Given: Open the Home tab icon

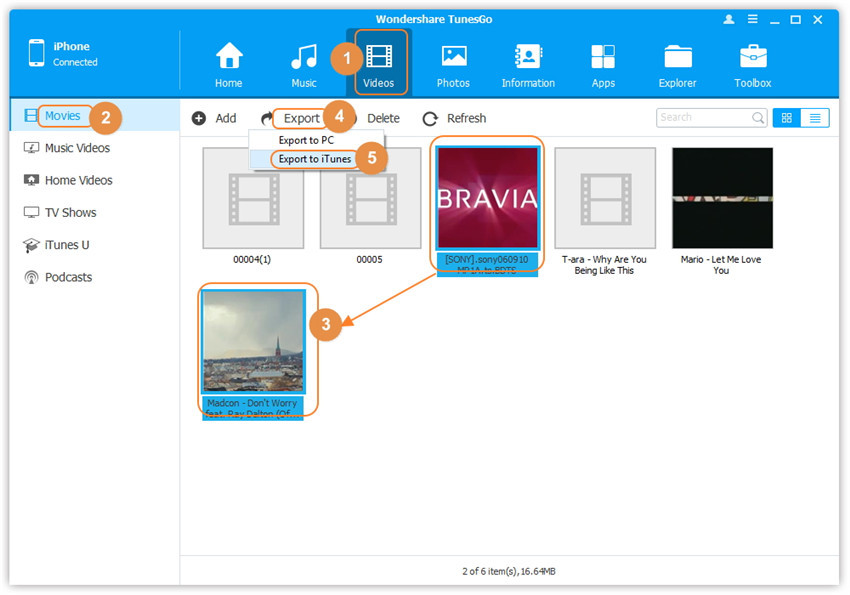Looking at the screenshot, I should pyautogui.click(x=229, y=64).
